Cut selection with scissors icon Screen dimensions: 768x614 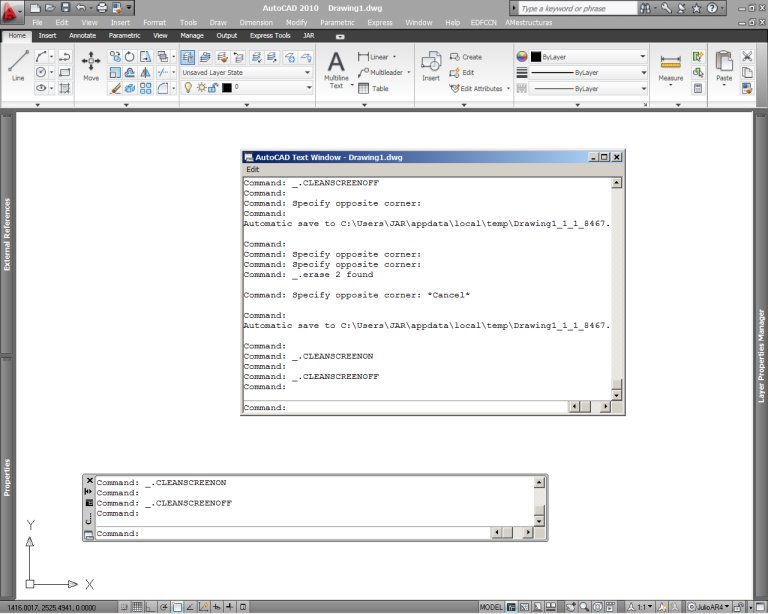[x=747, y=56]
